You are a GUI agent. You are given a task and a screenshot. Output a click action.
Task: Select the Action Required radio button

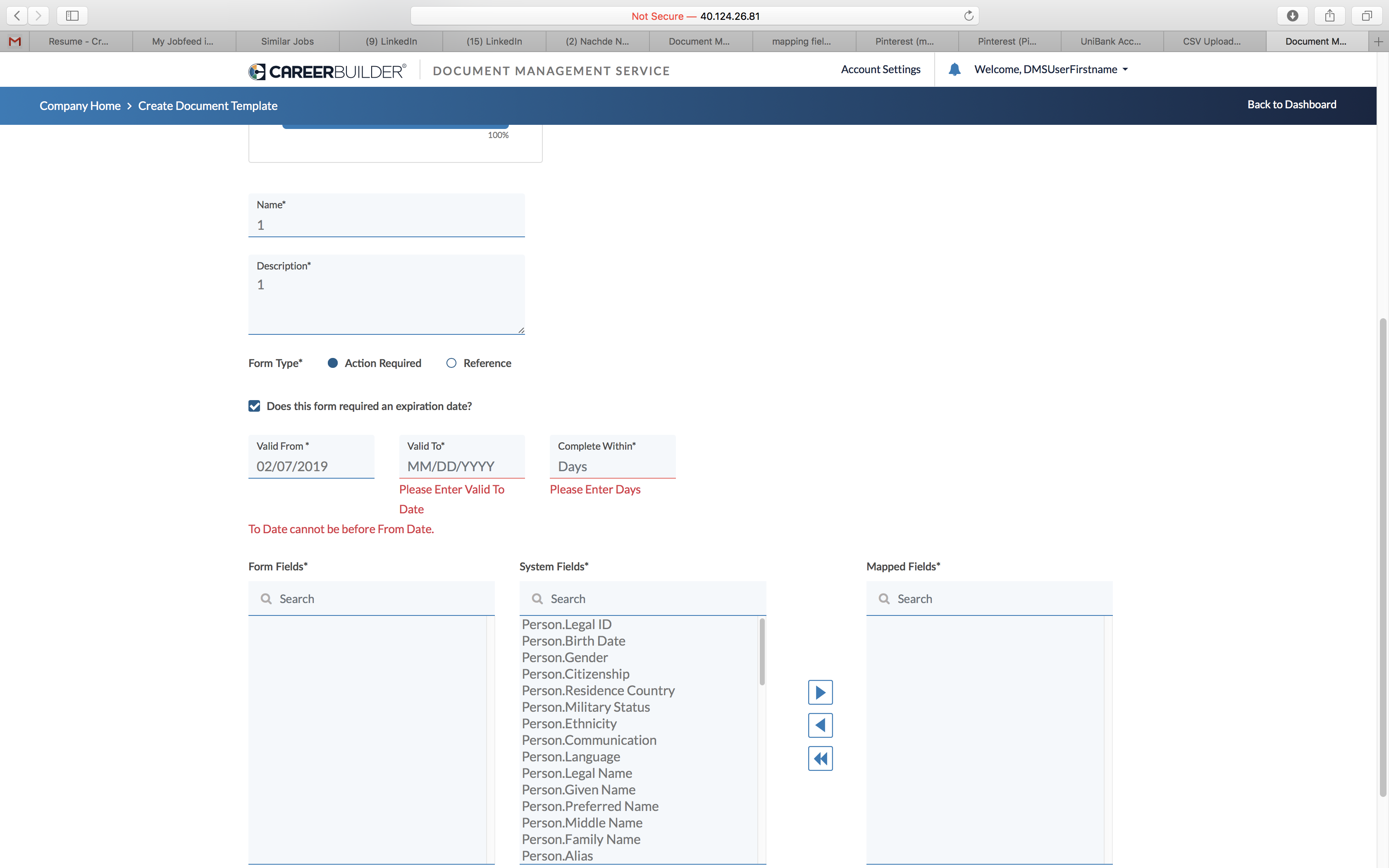coord(332,363)
